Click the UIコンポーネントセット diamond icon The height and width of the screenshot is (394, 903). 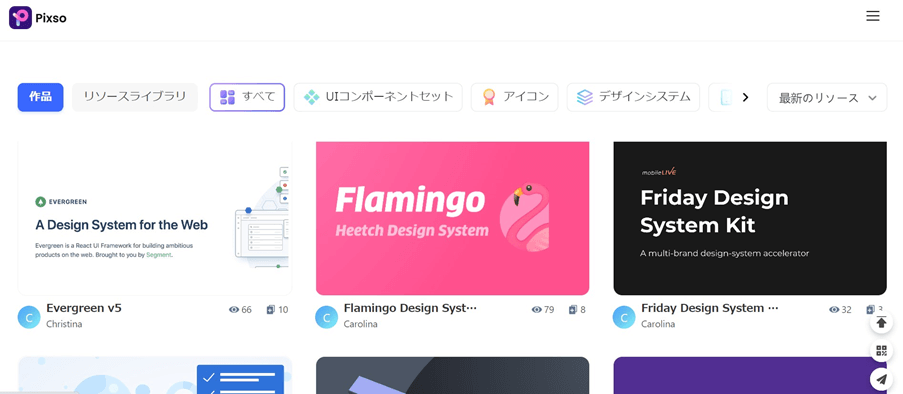311,97
